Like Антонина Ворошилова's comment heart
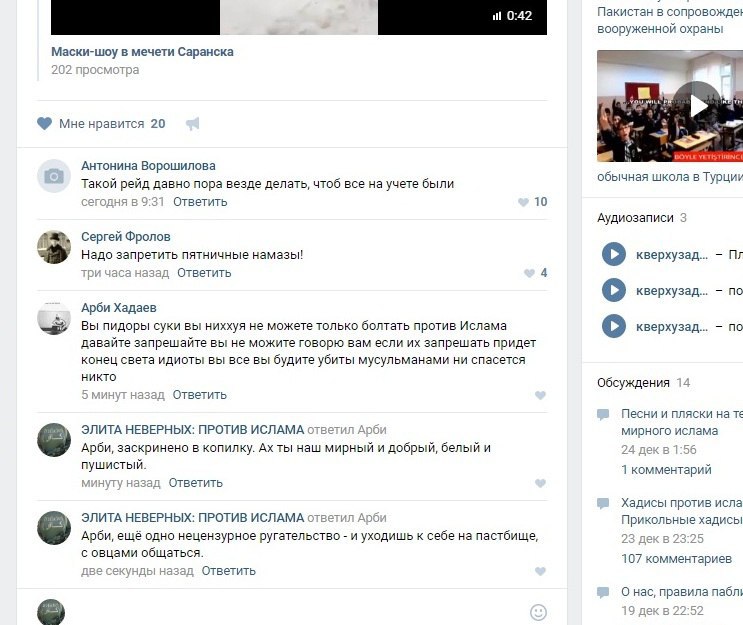 tap(523, 202)
